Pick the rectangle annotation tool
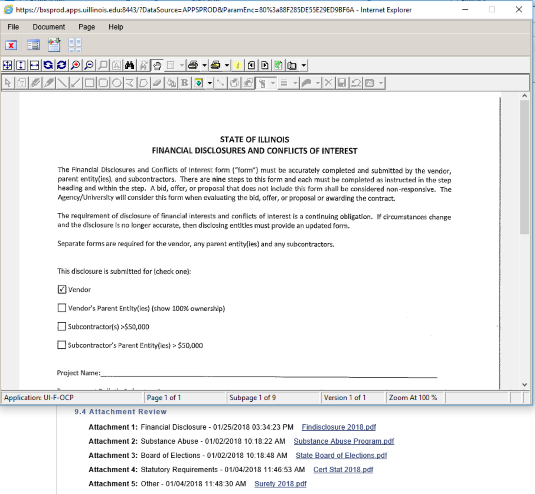535x494 pixels. [x=89, y=83]
